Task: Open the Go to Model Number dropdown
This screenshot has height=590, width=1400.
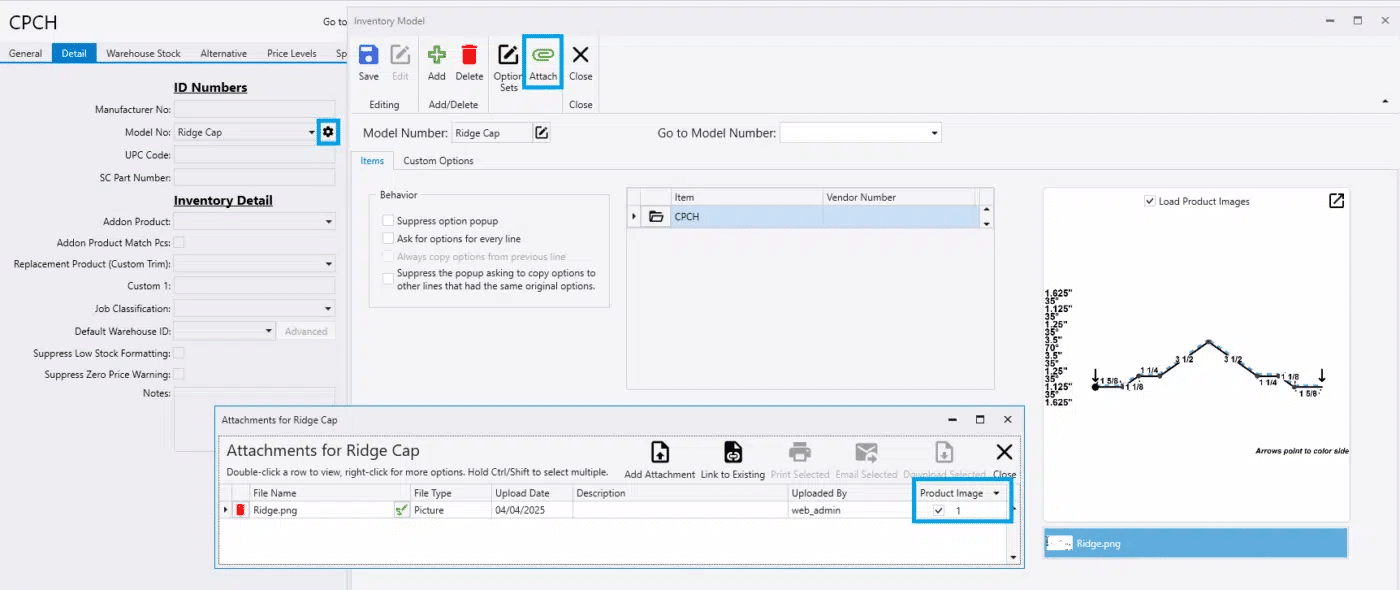Action: (x=934, y=133)
